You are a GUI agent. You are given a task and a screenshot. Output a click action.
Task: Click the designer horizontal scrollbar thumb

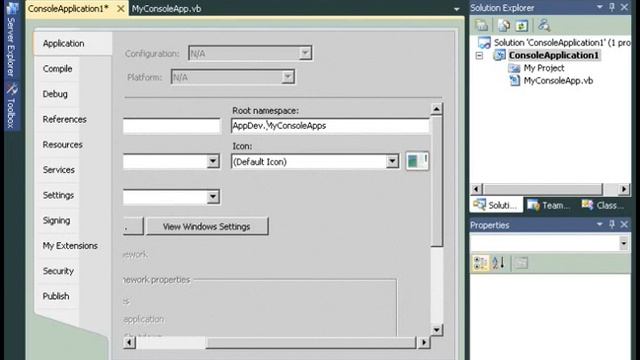pyautogui.click(x=311, y=342)
